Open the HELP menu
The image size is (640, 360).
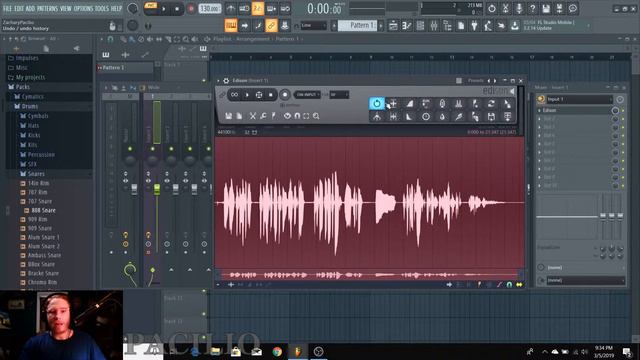pyautogui.click(x=117, y=8)
